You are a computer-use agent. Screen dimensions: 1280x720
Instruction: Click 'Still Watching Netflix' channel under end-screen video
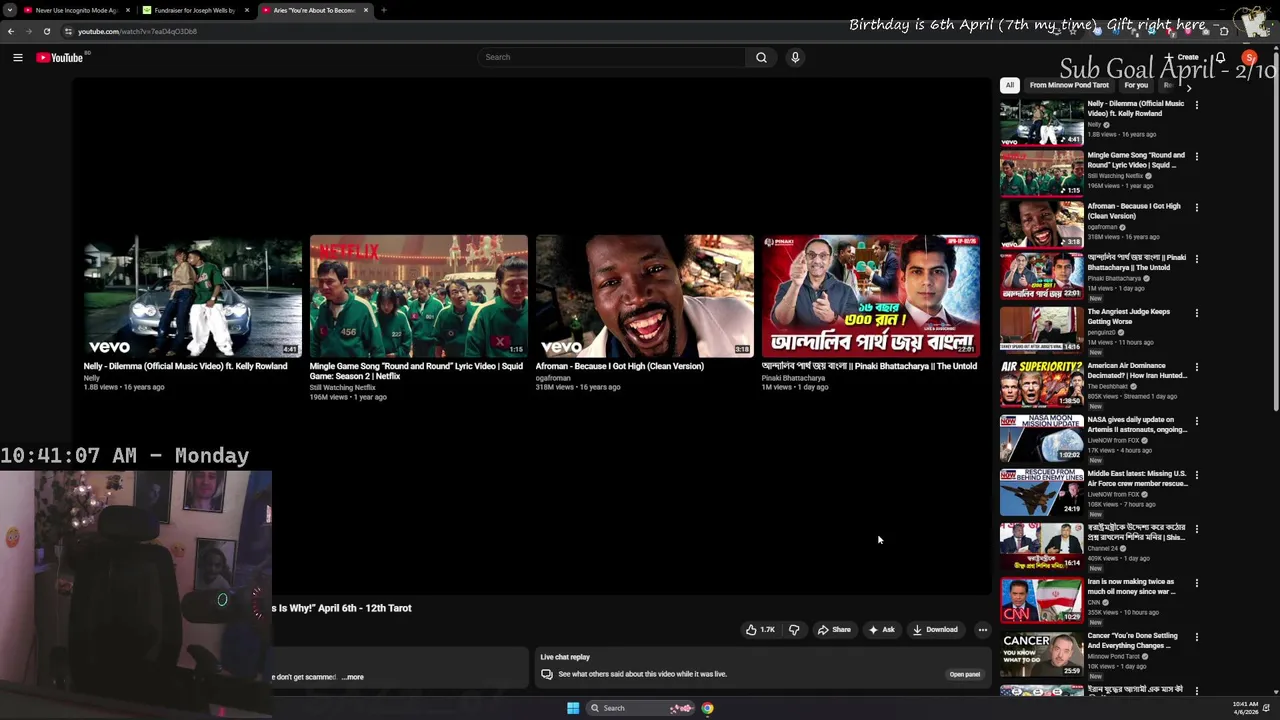pos(342,388)
